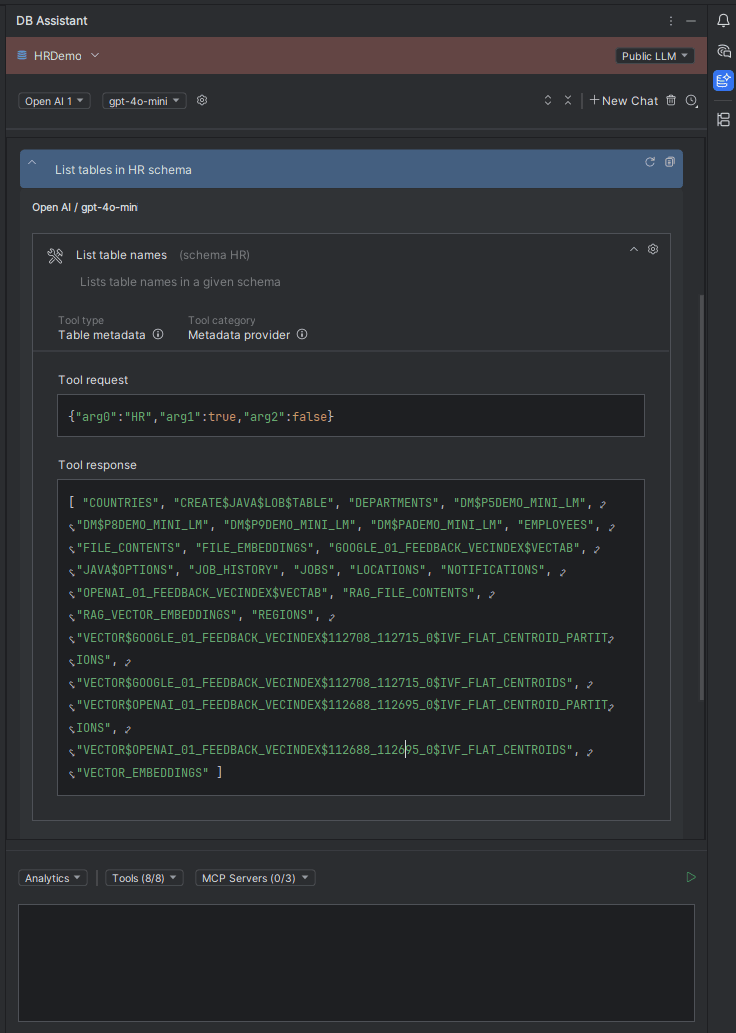736x1033 pixels.
Task: Open the MCP Servers (0/3) dropdown
Action: [255, 878]
